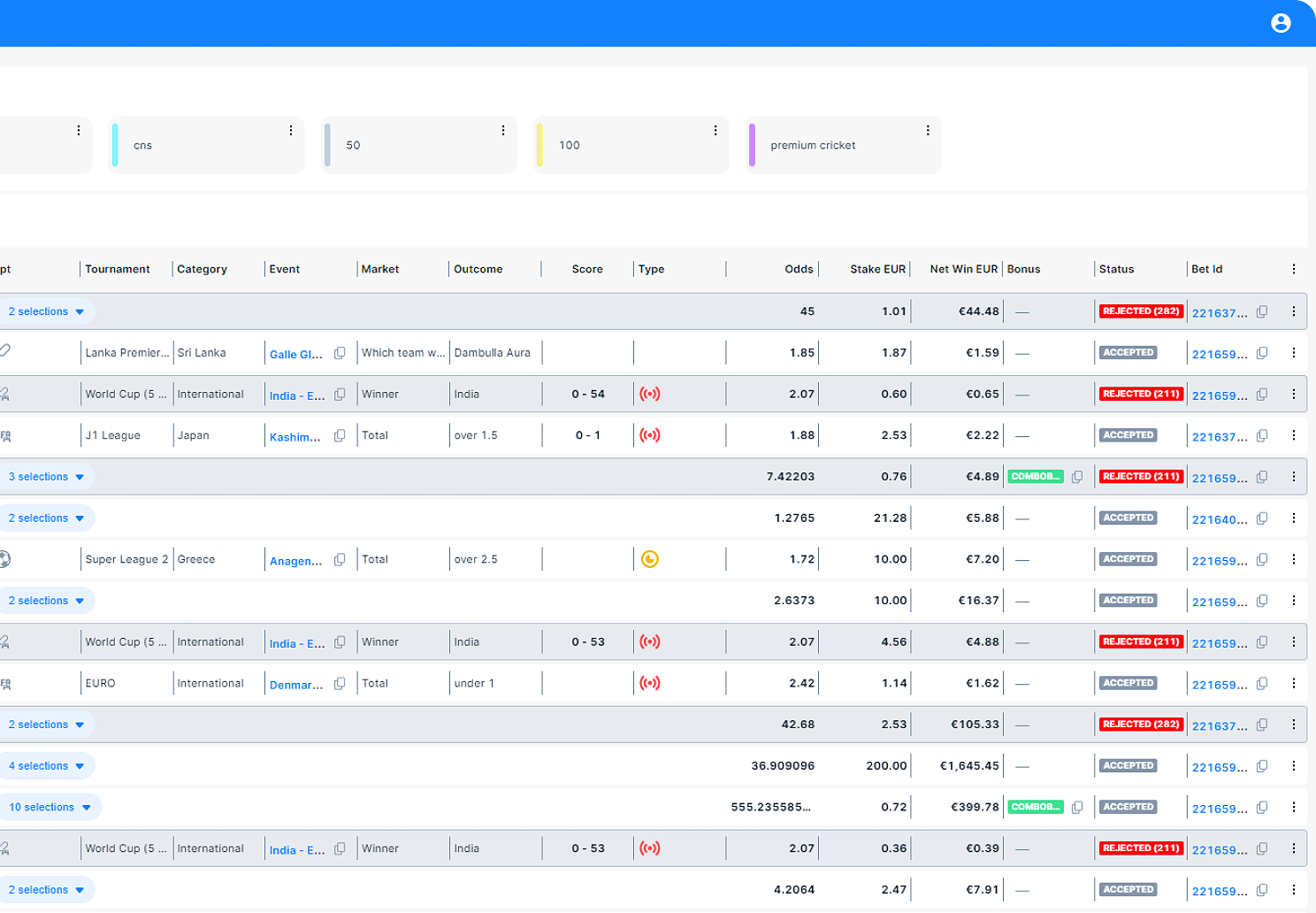Copy the Galle Gl... event name
Screen dimensions: 1316x913
point(340,353)
